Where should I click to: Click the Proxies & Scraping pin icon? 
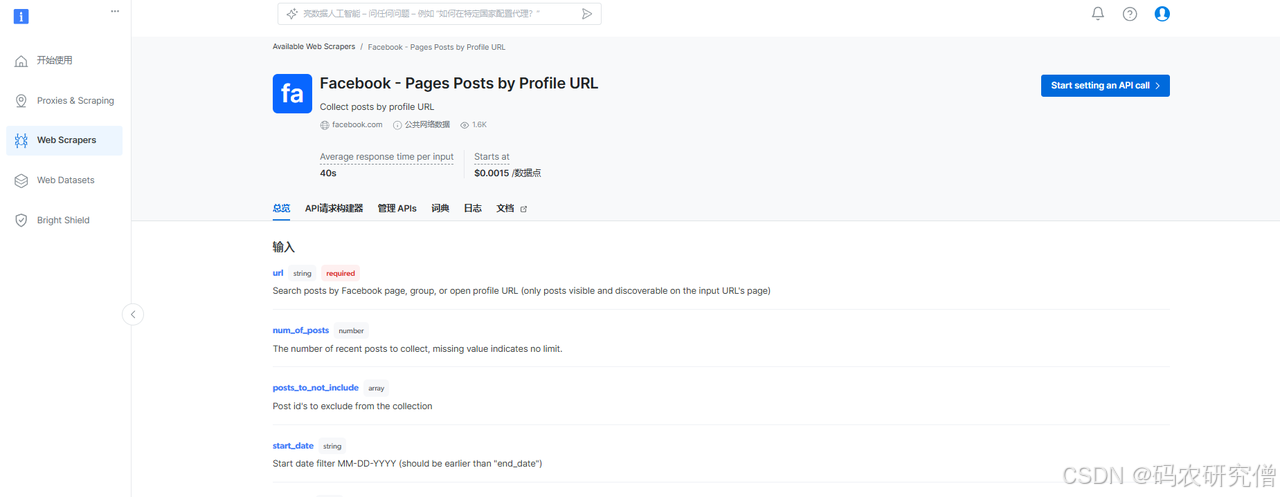tap(21, 101)
